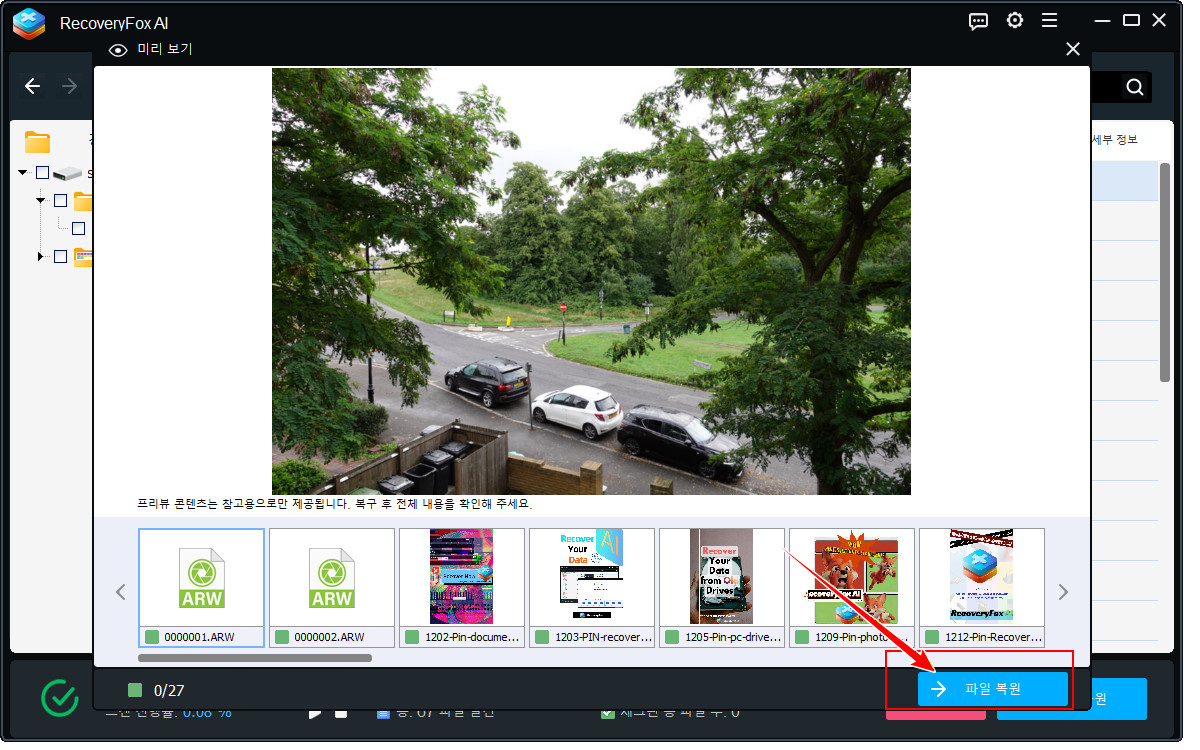Open the 1209-Pin-photo thumbnail preview
This screenshot has height=750, width=1200.
pos(851,577)
